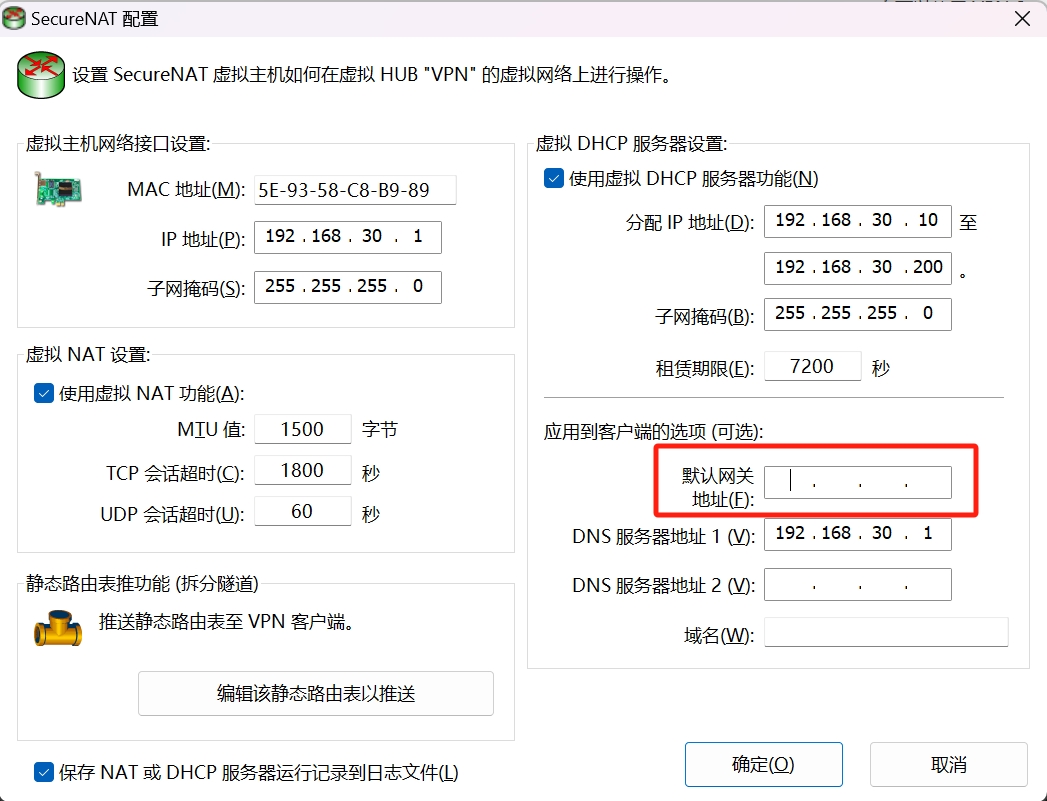1047x801 pixels.
Task: Click the SecureNAT router icon in header
Action: pyautogui.click(x=41, y=75)
